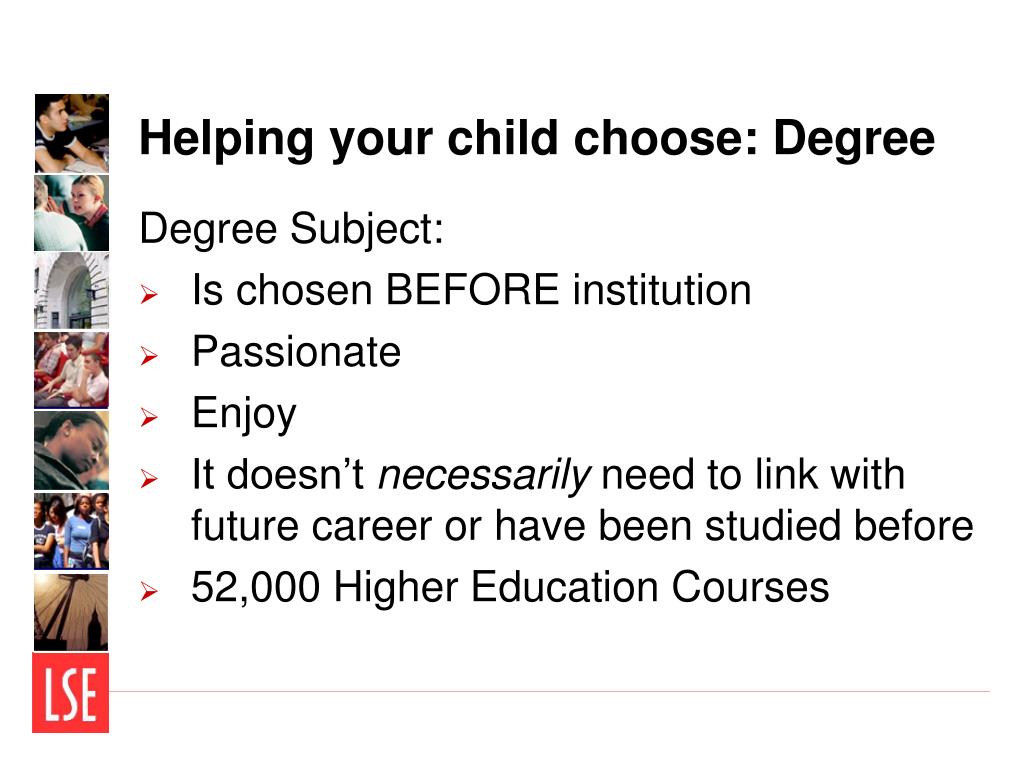
Task: Select the photo of walking student group
Action: point(72,531)
